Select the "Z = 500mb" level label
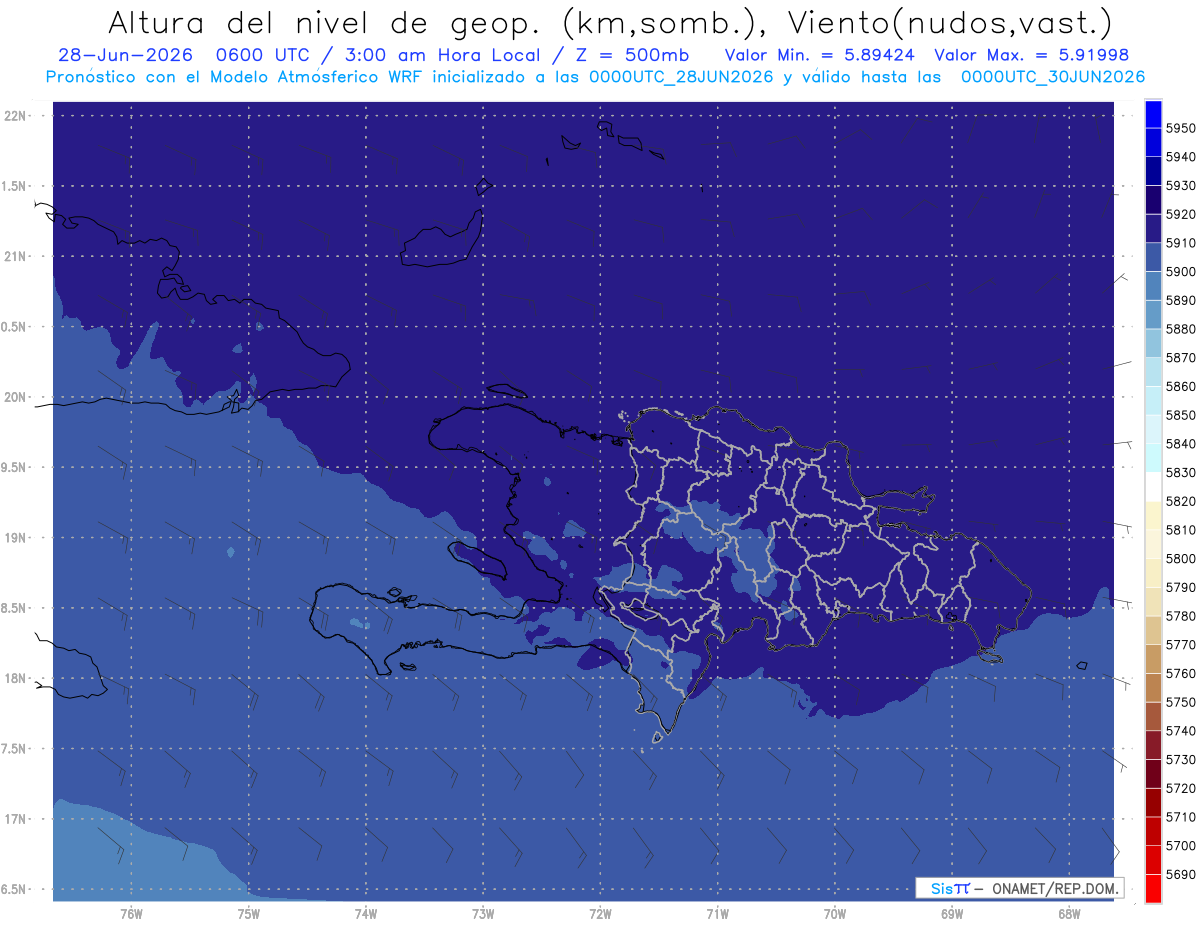This screenshot has width=1200, height=927. (x=633, y=54)
